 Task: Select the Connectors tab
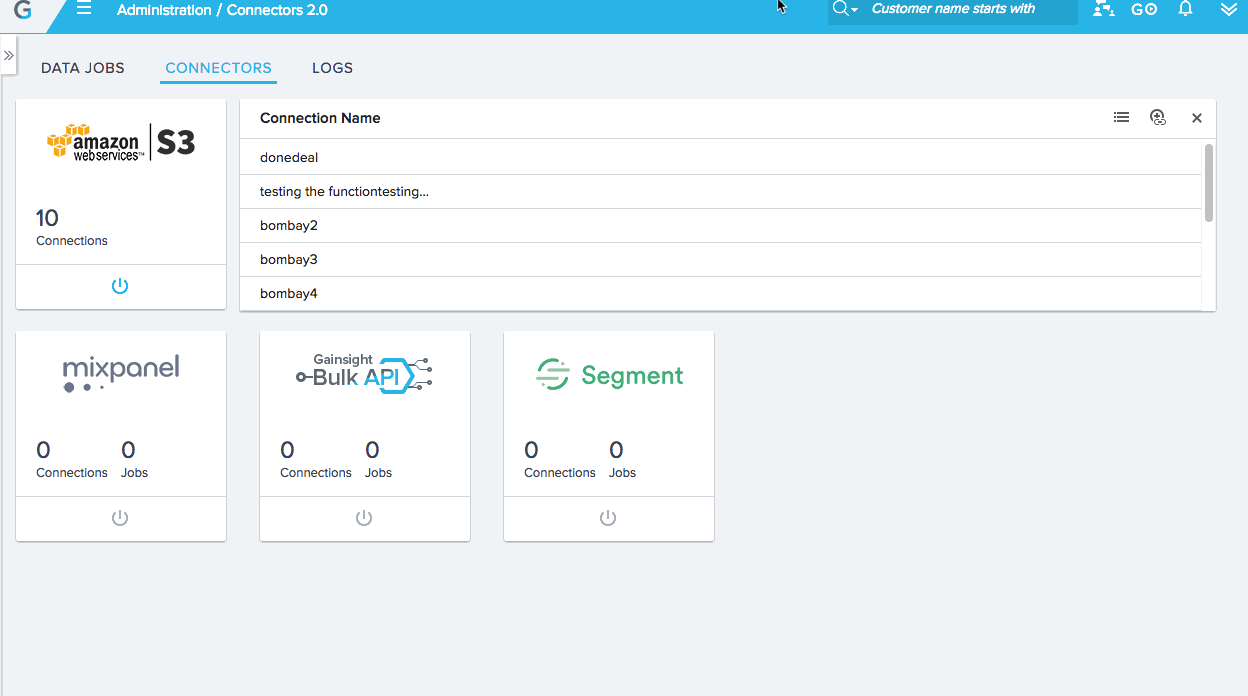click(218, 68)
